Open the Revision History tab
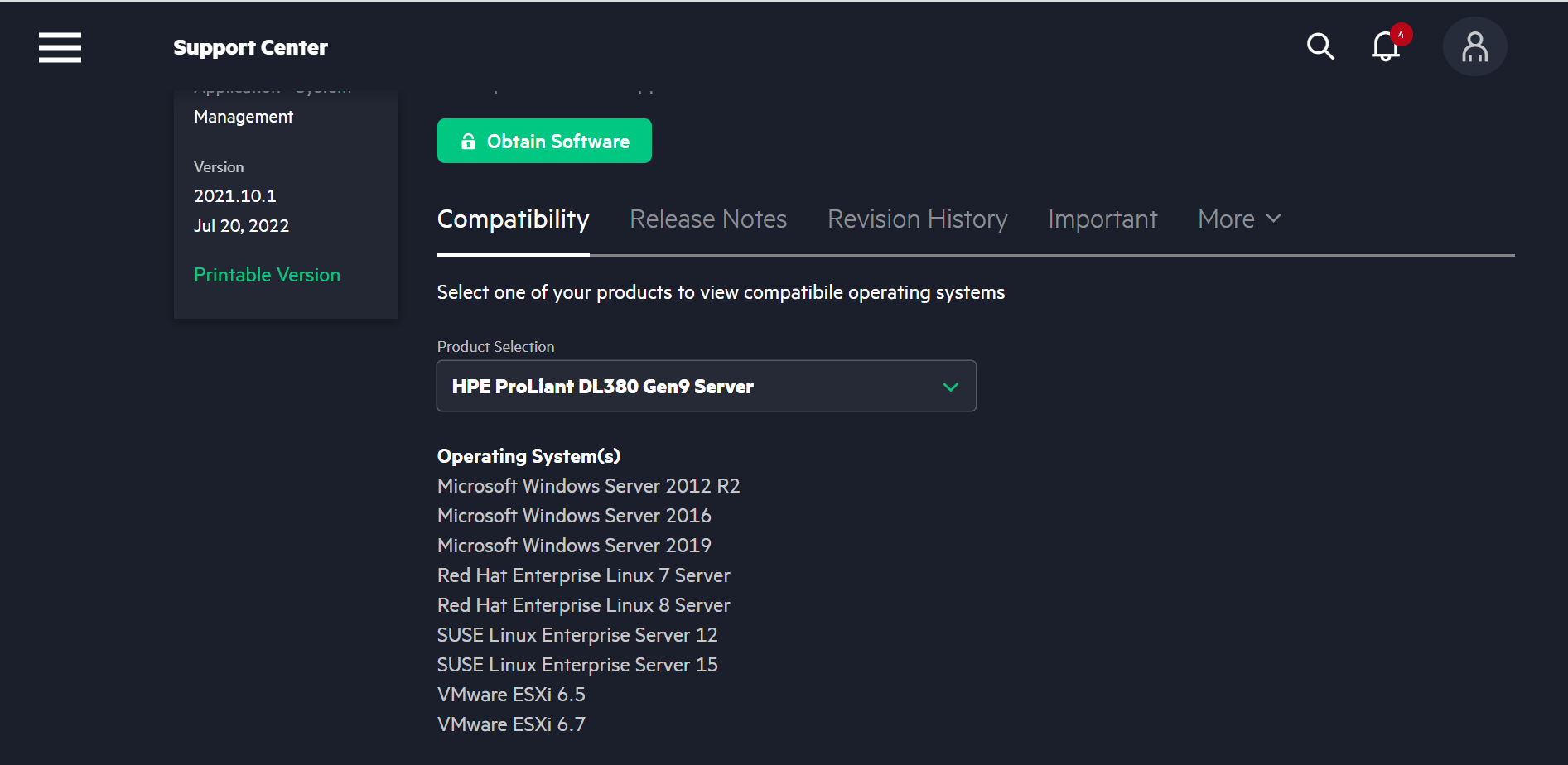Image resolution: width=1568 pixels, height=765 pixels. 918,219
